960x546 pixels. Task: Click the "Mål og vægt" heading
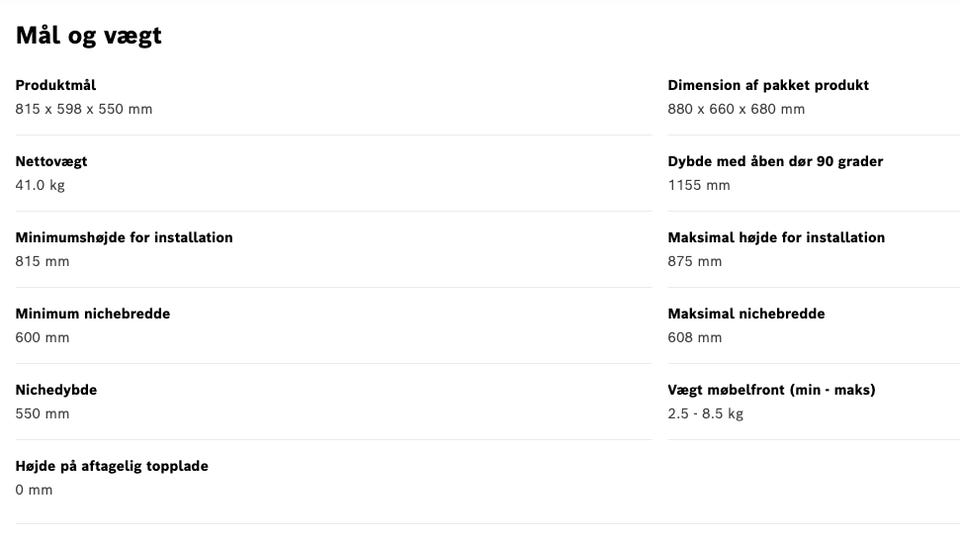(88, 36)
